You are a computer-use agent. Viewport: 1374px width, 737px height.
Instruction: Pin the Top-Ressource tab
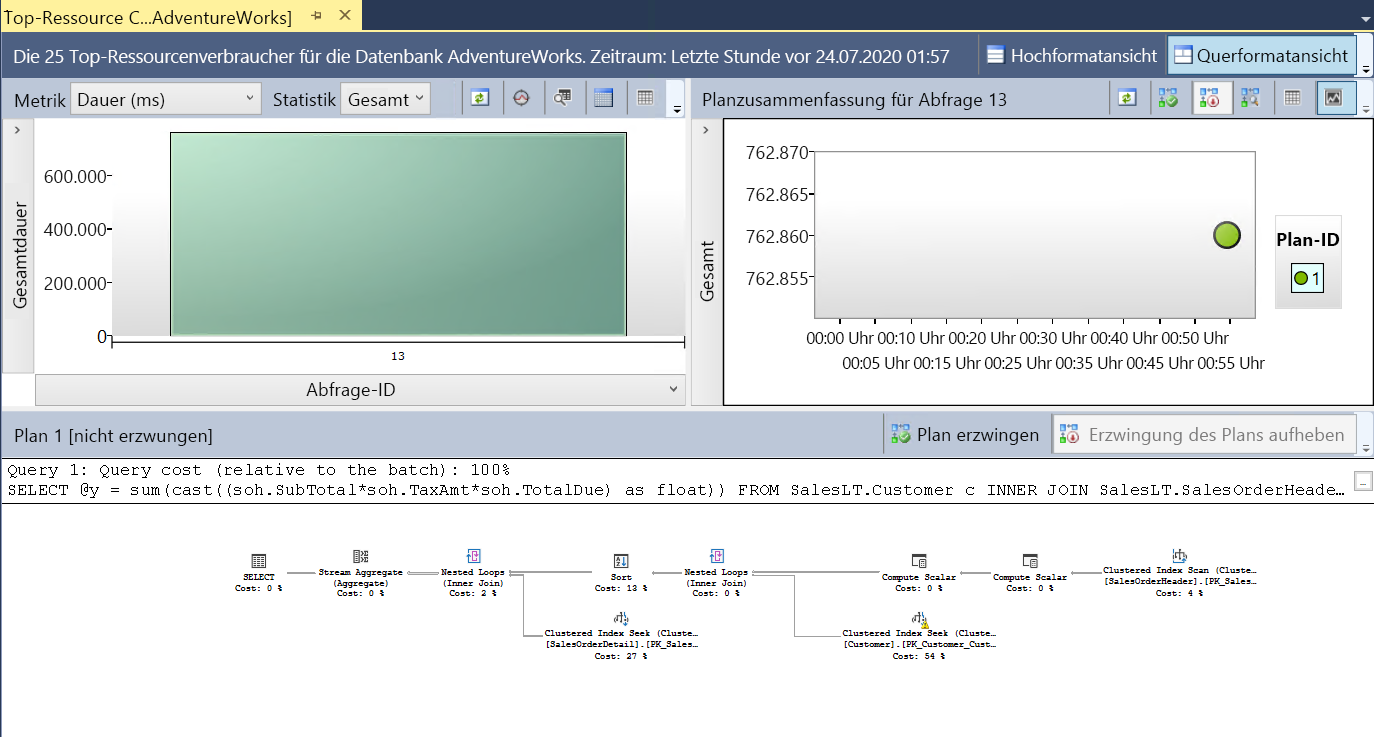pos(317,15)
